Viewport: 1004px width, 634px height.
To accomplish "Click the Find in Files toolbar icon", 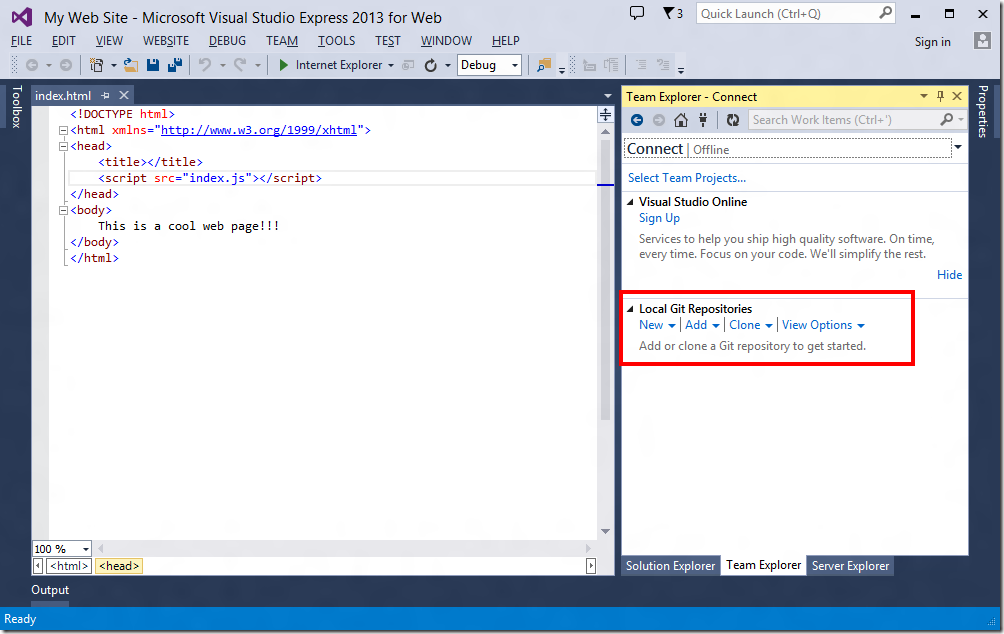I will click(544, 65).
